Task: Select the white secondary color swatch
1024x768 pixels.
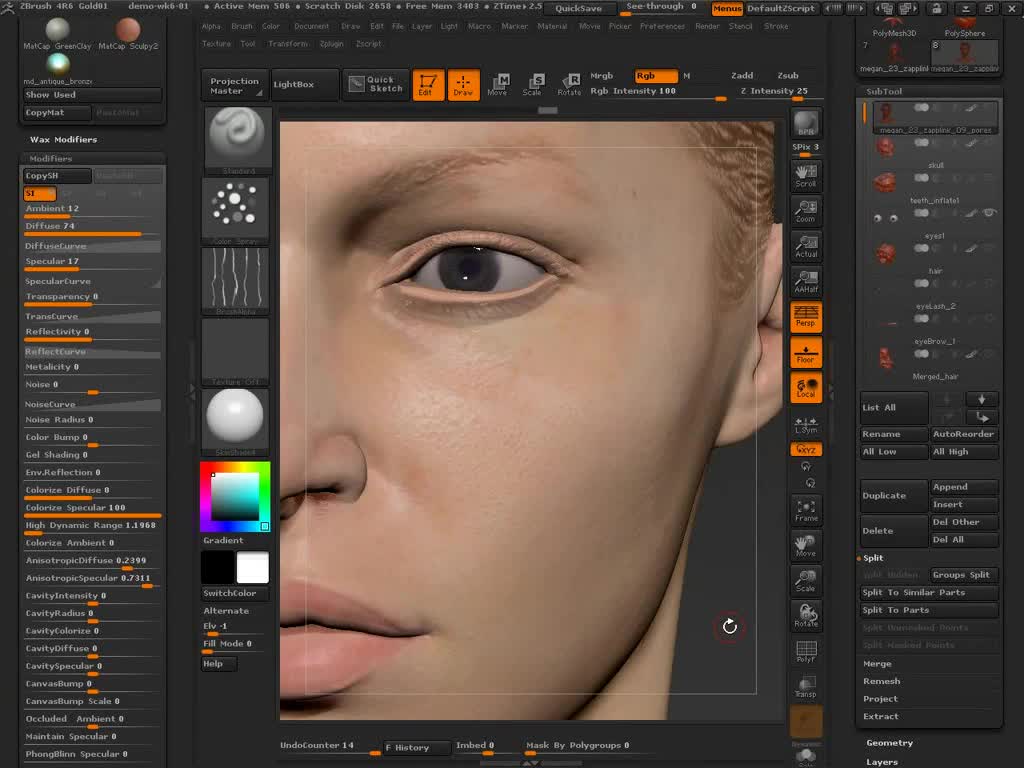Action: 252,567
